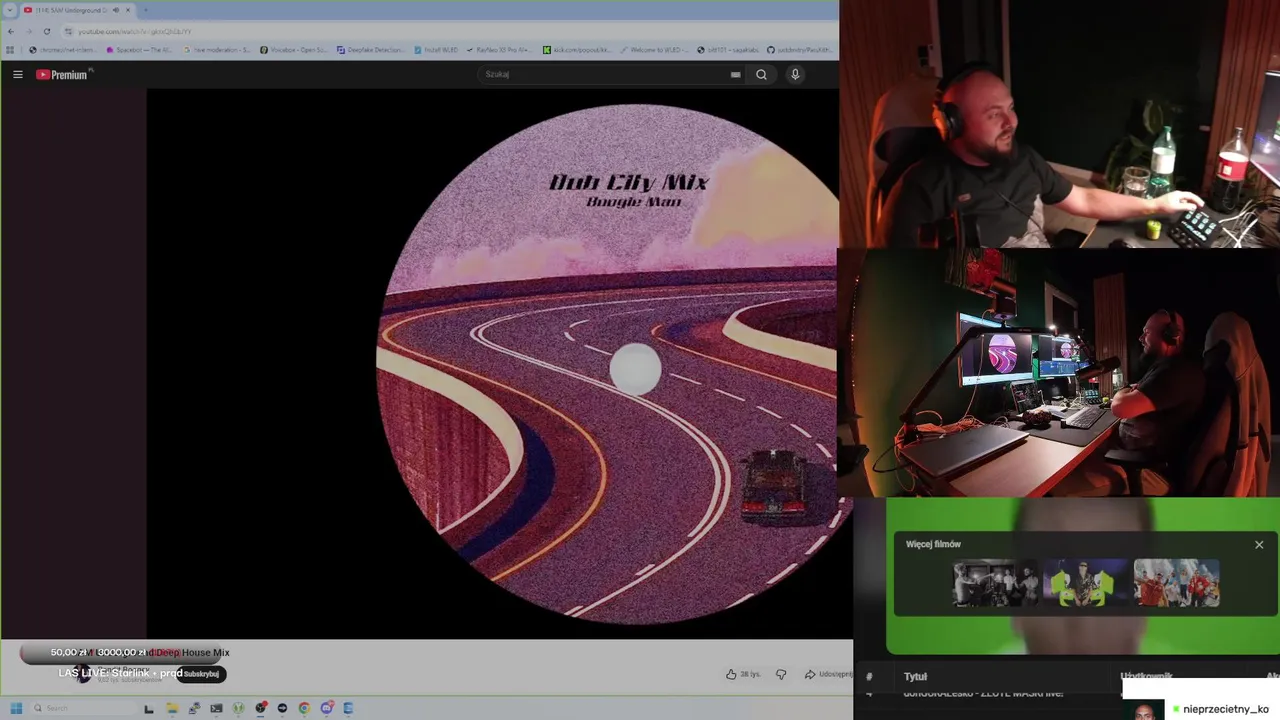This screenshot has width=1280, height=720.
Task: Open the green-frog costume video thumbnail
Action: (x=1086, y=583)
